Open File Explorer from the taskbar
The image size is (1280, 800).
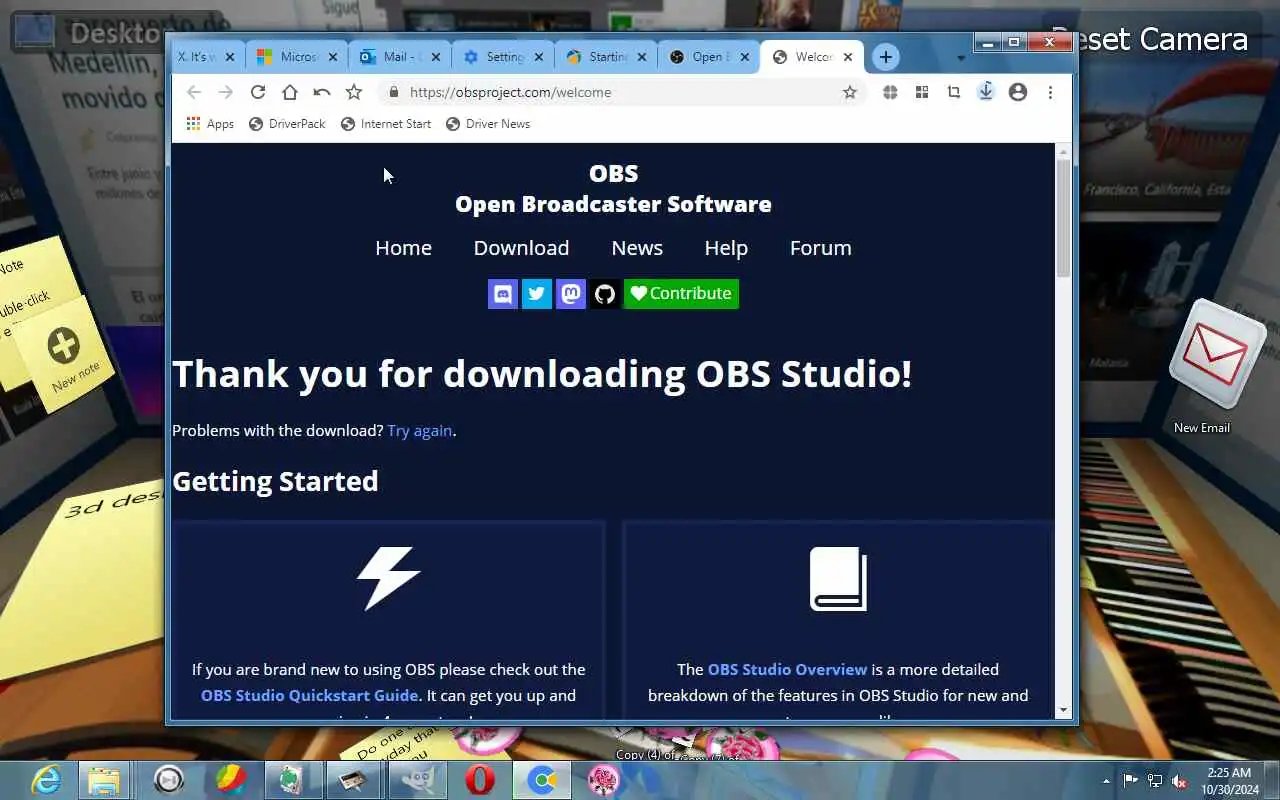[x=104, y=780]
